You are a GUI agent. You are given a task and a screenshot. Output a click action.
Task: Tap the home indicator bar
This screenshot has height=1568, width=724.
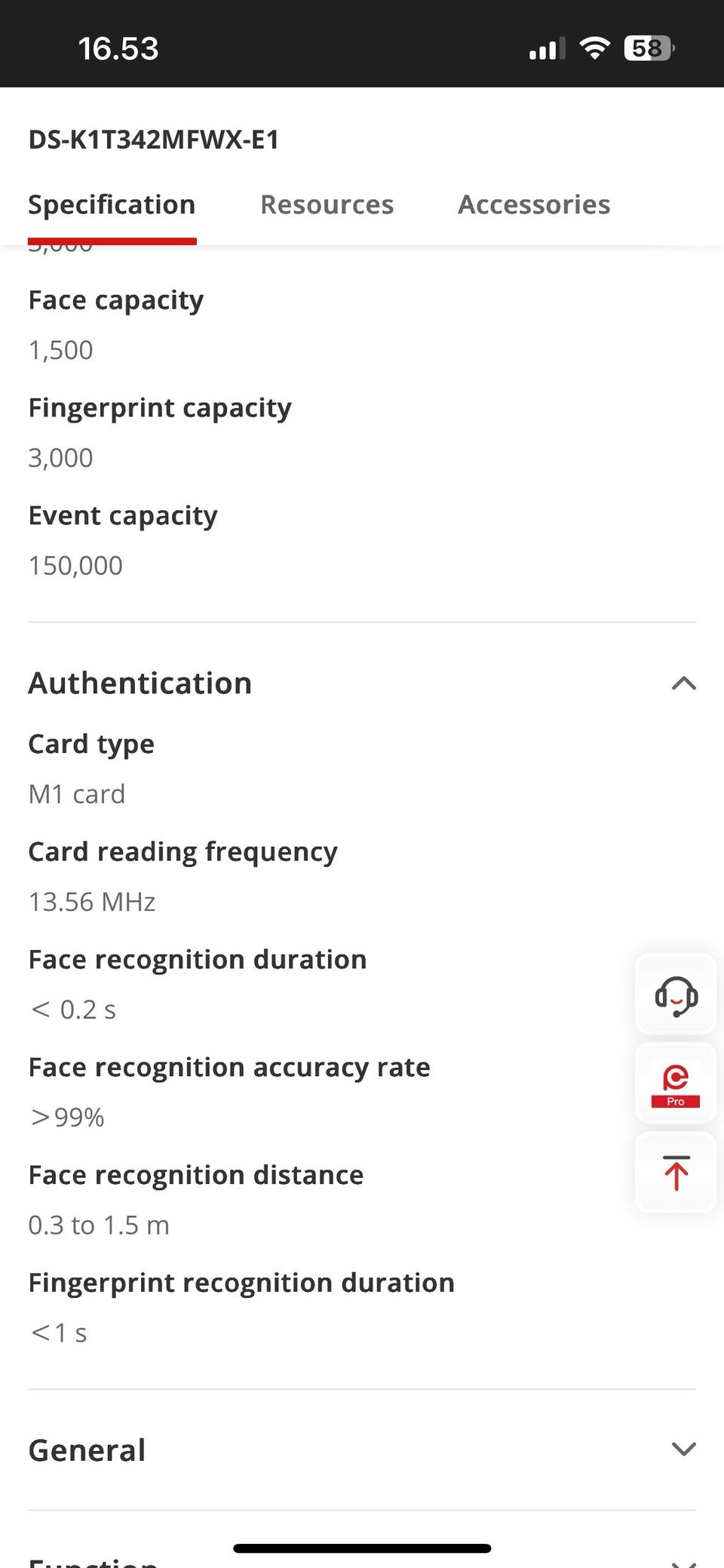click(x=362, y=1548)
